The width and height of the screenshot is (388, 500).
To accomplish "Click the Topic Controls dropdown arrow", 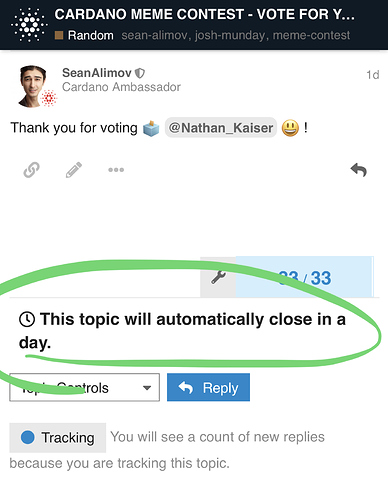I will click(x=147, y=388).
